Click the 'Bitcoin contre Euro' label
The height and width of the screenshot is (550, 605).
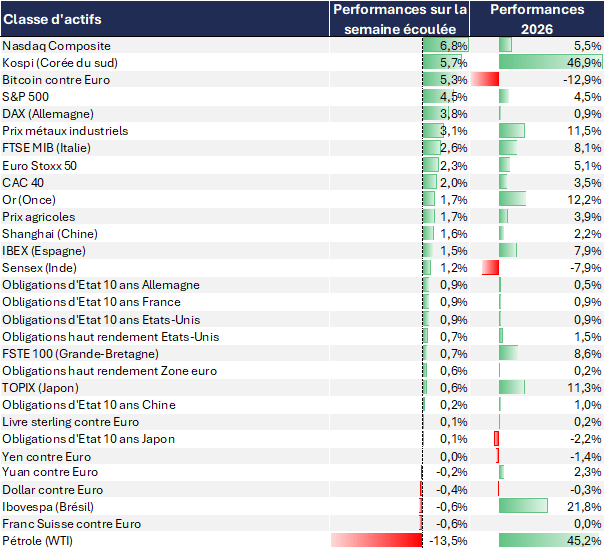click(56, 80)
